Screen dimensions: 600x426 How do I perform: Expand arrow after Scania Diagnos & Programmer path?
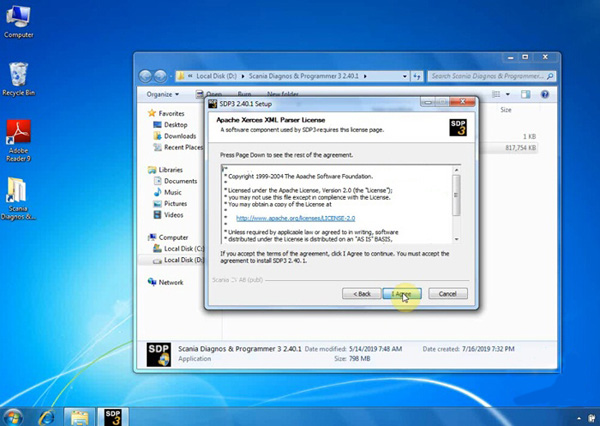click(x=365, y=76)
